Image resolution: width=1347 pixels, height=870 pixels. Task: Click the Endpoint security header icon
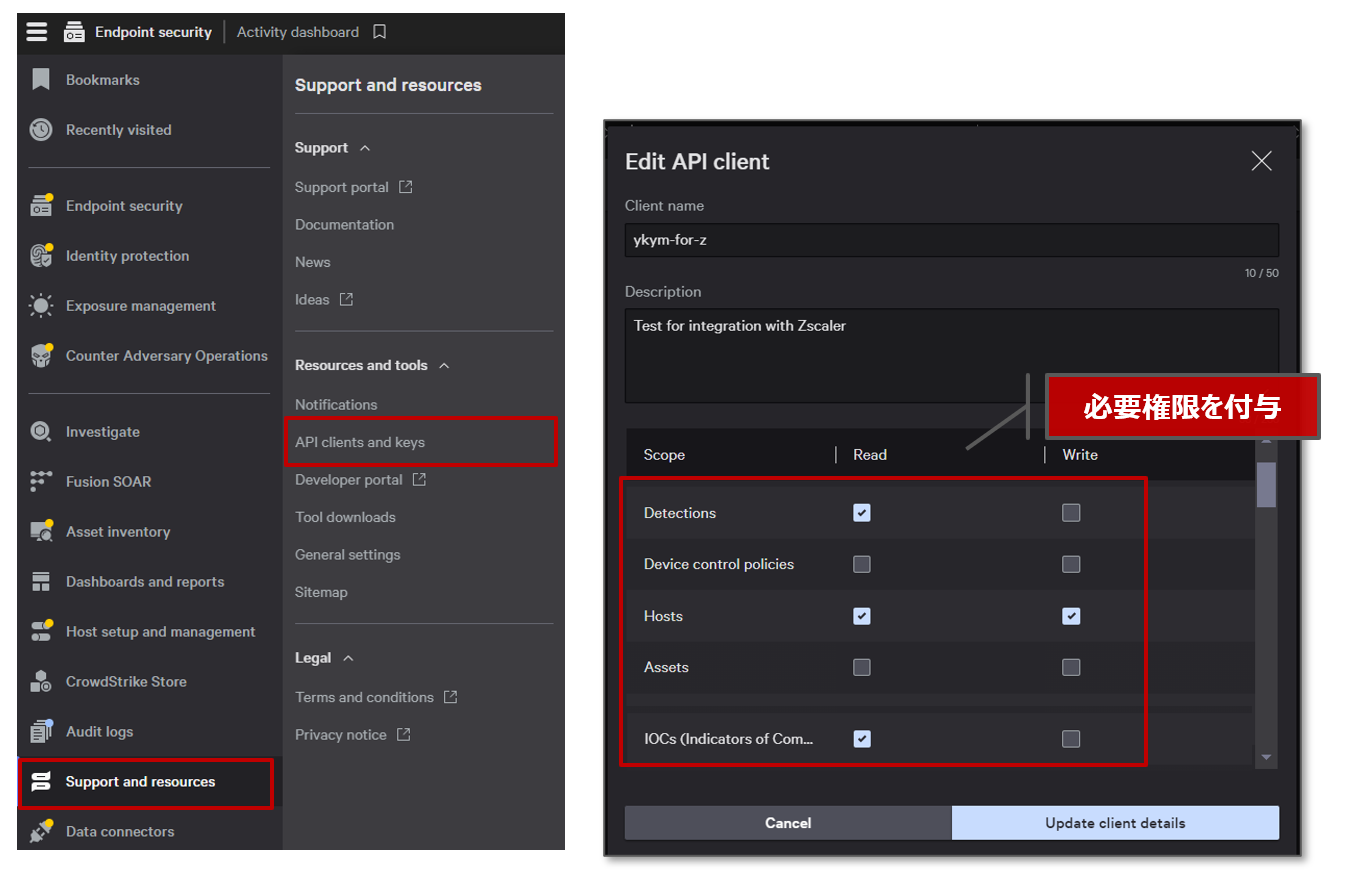[74, 33]
